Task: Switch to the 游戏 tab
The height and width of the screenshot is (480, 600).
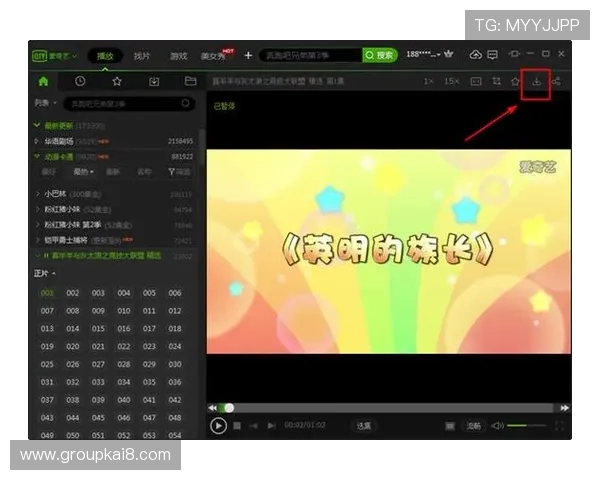Action: (178, 56)
